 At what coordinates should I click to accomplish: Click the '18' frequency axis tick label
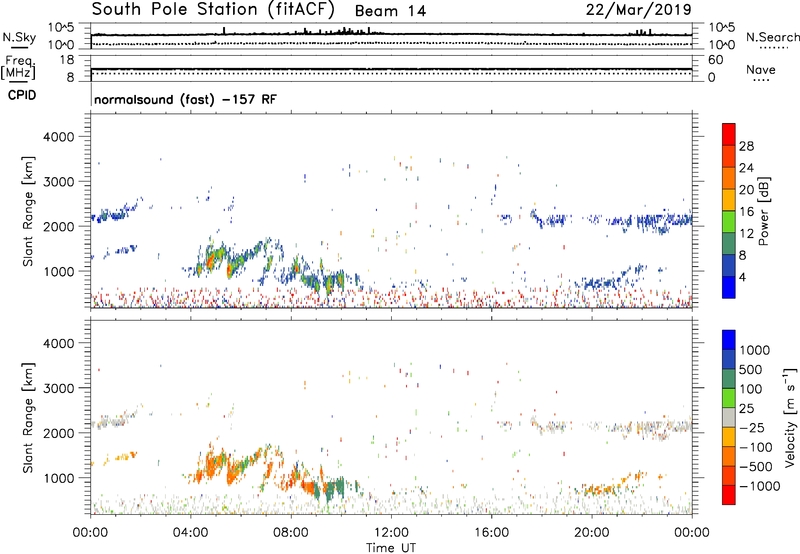tap(67, 60)
